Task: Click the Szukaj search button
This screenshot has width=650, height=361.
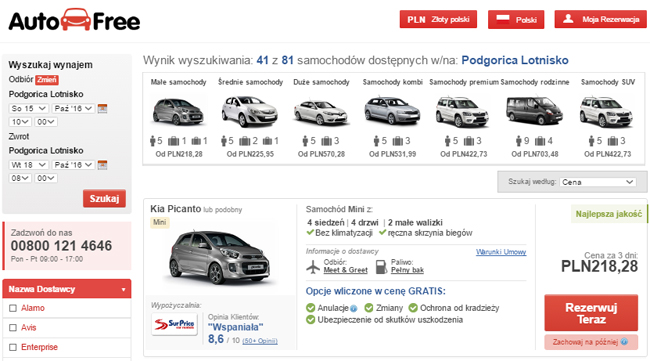Action: 104,199
